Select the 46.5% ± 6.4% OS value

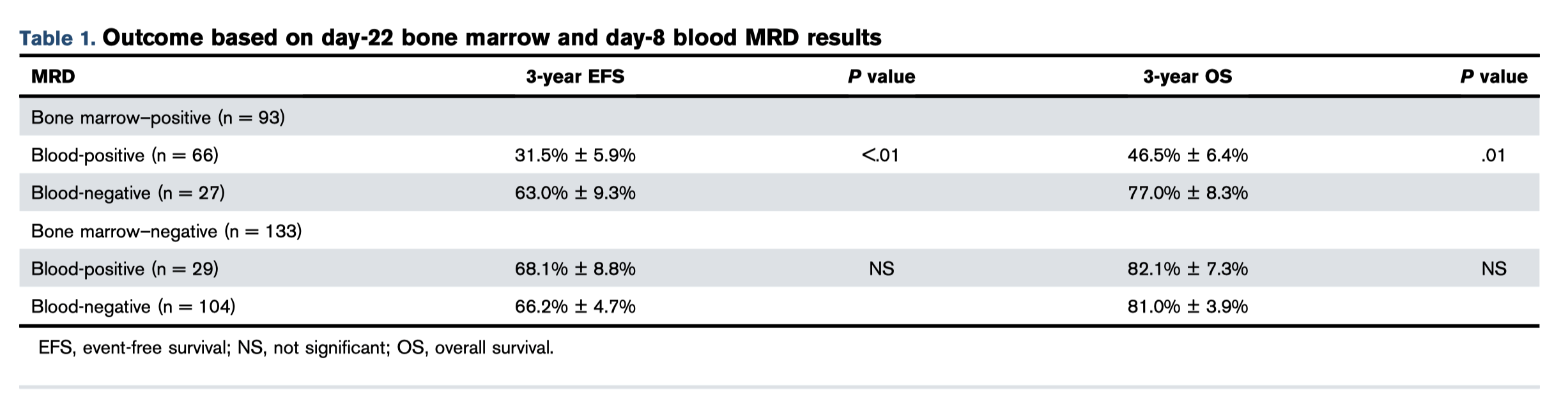1187,155
